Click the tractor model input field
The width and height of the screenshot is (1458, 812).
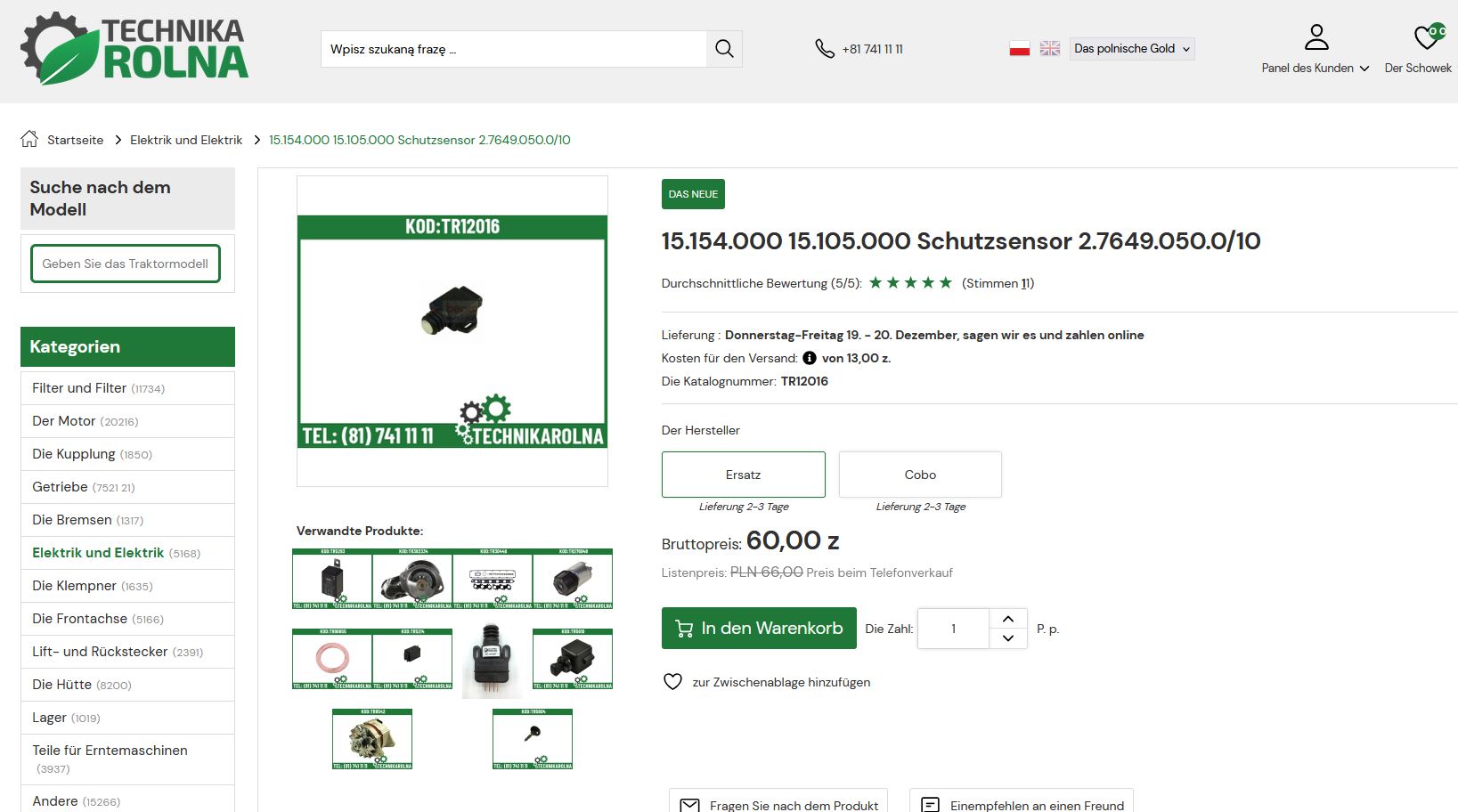(126, 264)
